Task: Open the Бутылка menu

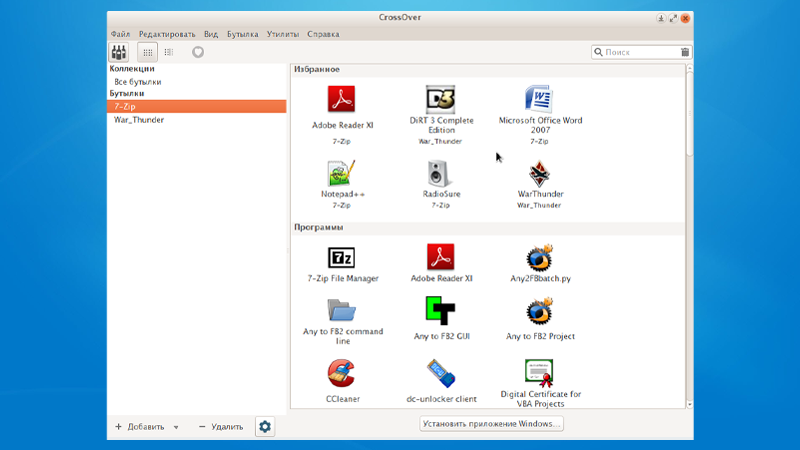Action: click(x=242, y=34)
